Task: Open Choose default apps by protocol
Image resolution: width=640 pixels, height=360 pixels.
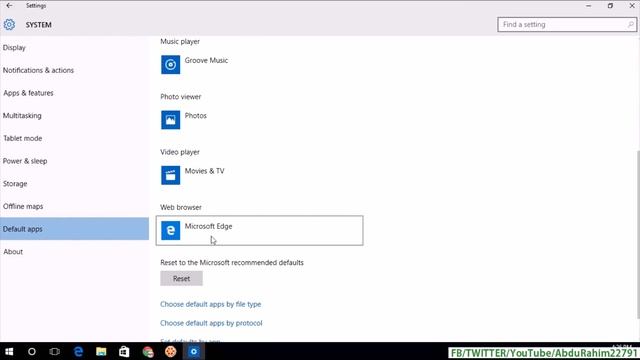Action: 211,323
